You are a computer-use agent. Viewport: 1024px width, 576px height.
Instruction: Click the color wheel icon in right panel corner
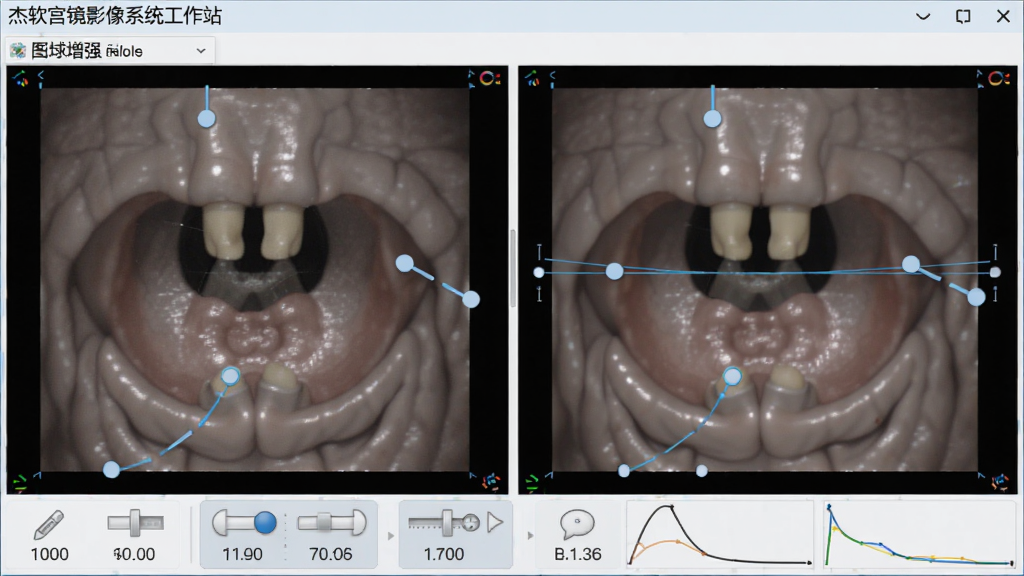998,78
